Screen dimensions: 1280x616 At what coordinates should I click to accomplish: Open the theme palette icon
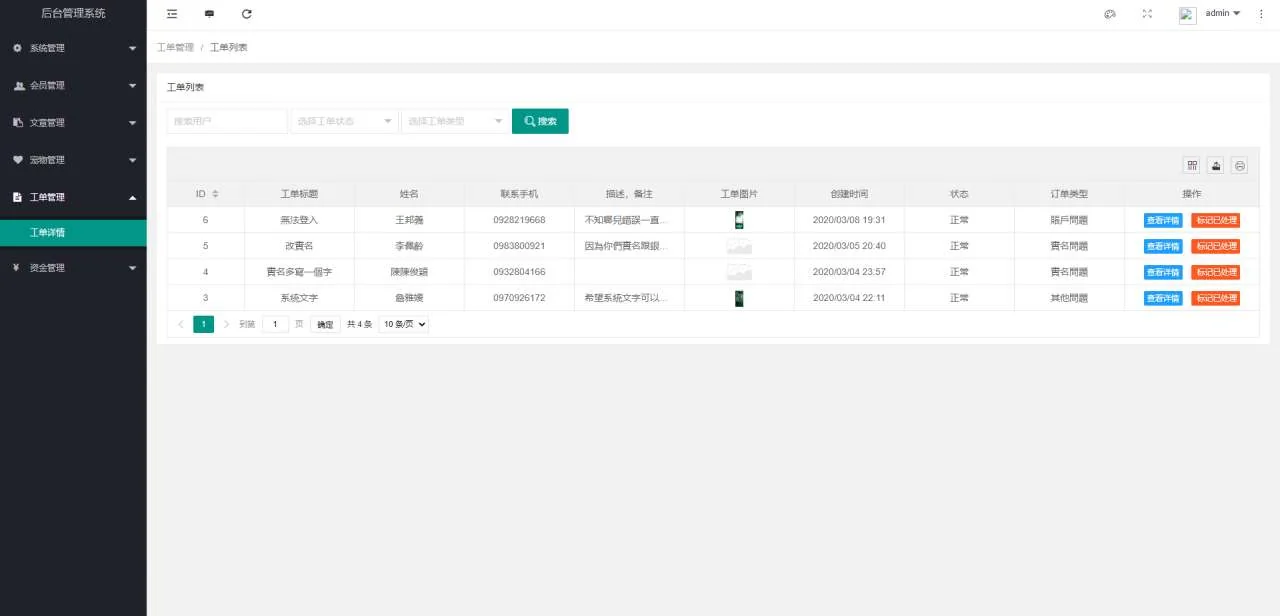pyautogui.click(x=1109, y=14)
